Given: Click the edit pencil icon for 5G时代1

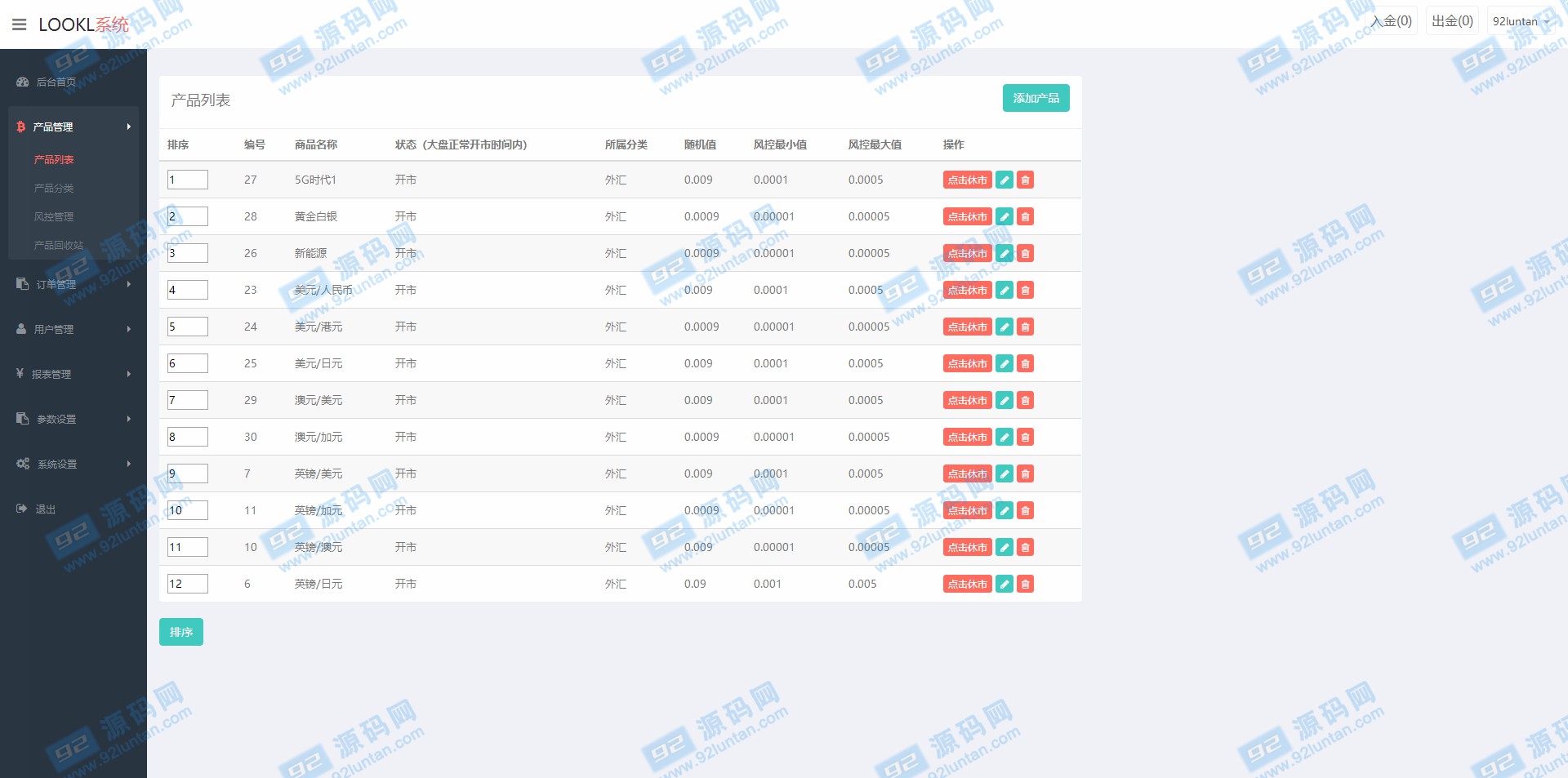Looking at the screenshot, I should [1004, 180].
